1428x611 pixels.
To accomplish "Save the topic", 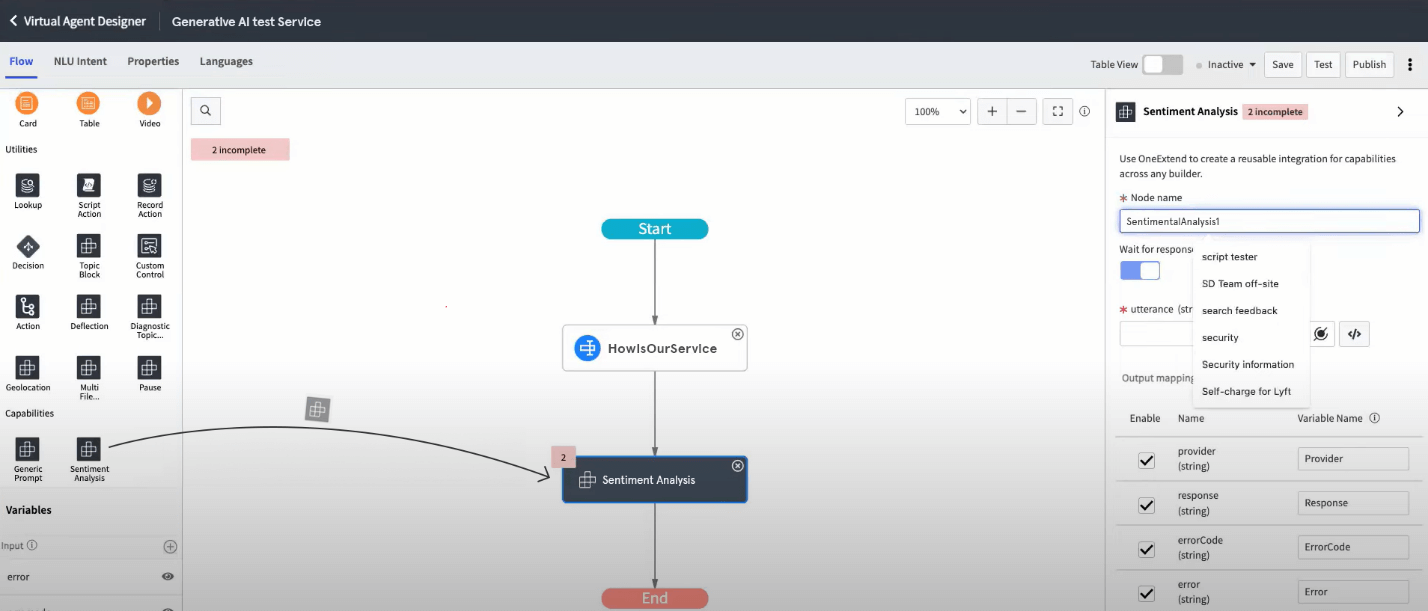I will [1283, 64].
